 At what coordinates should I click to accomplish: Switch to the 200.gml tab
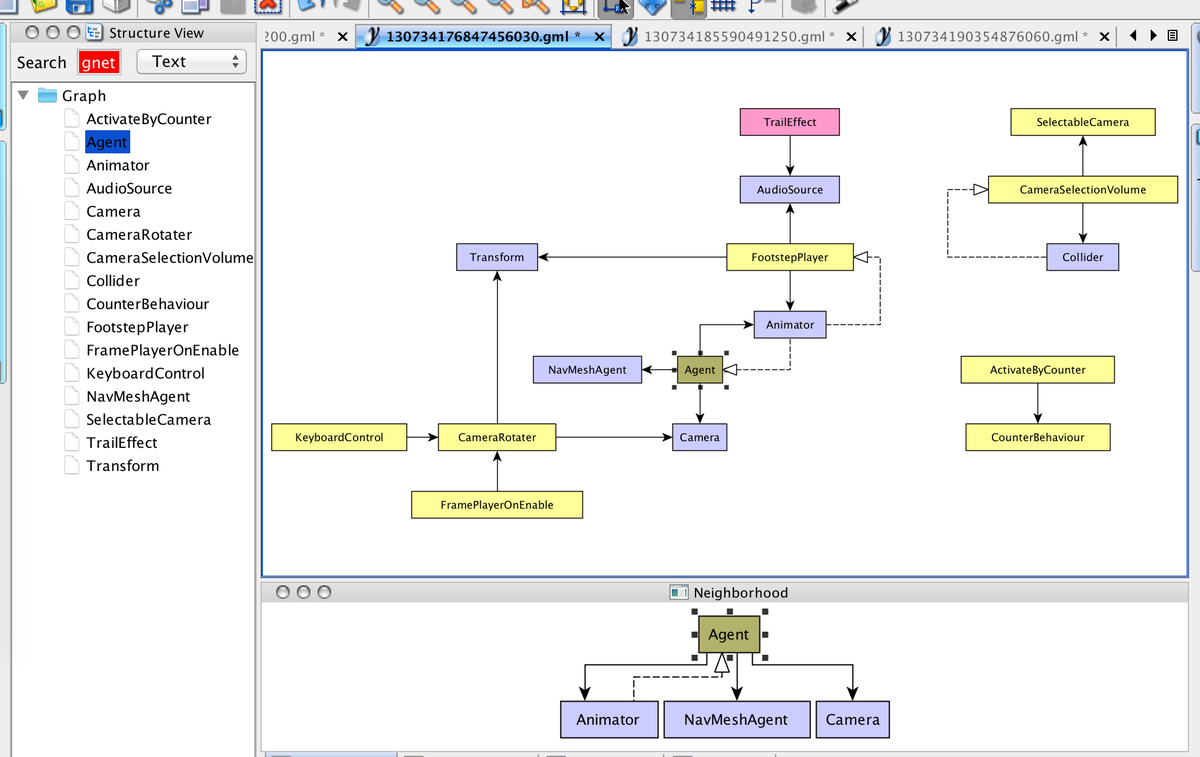point(294,37)
